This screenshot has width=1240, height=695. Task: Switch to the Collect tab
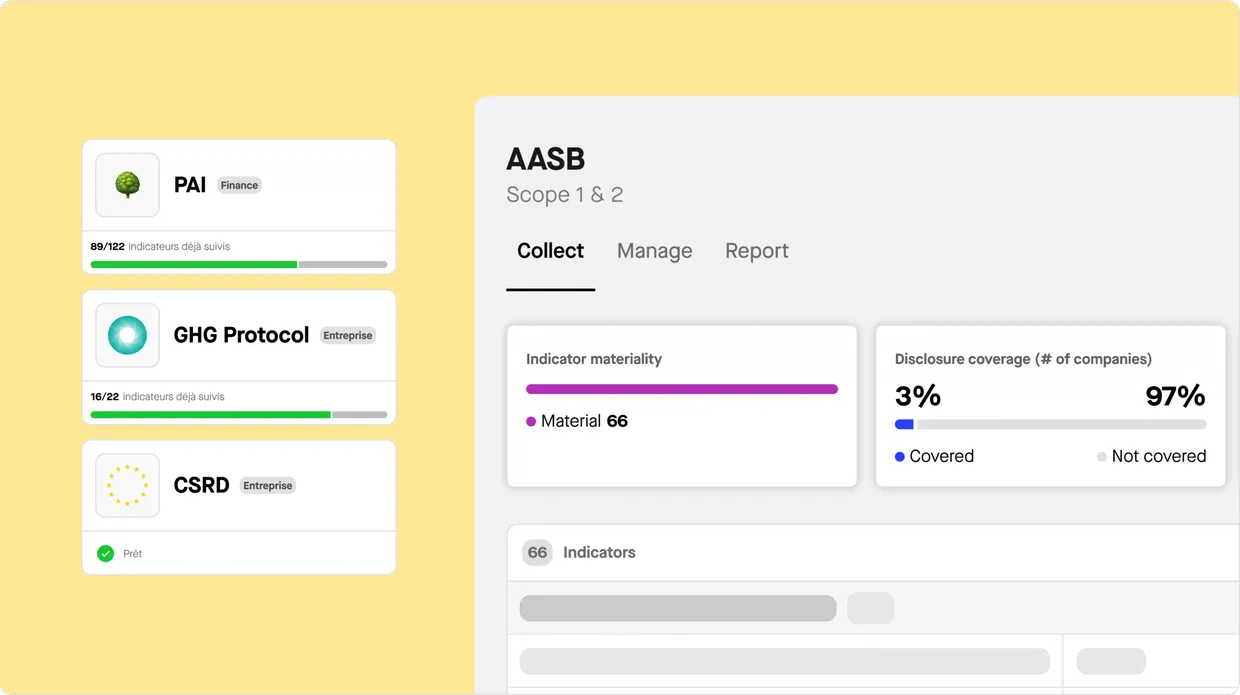pos(550,251)
